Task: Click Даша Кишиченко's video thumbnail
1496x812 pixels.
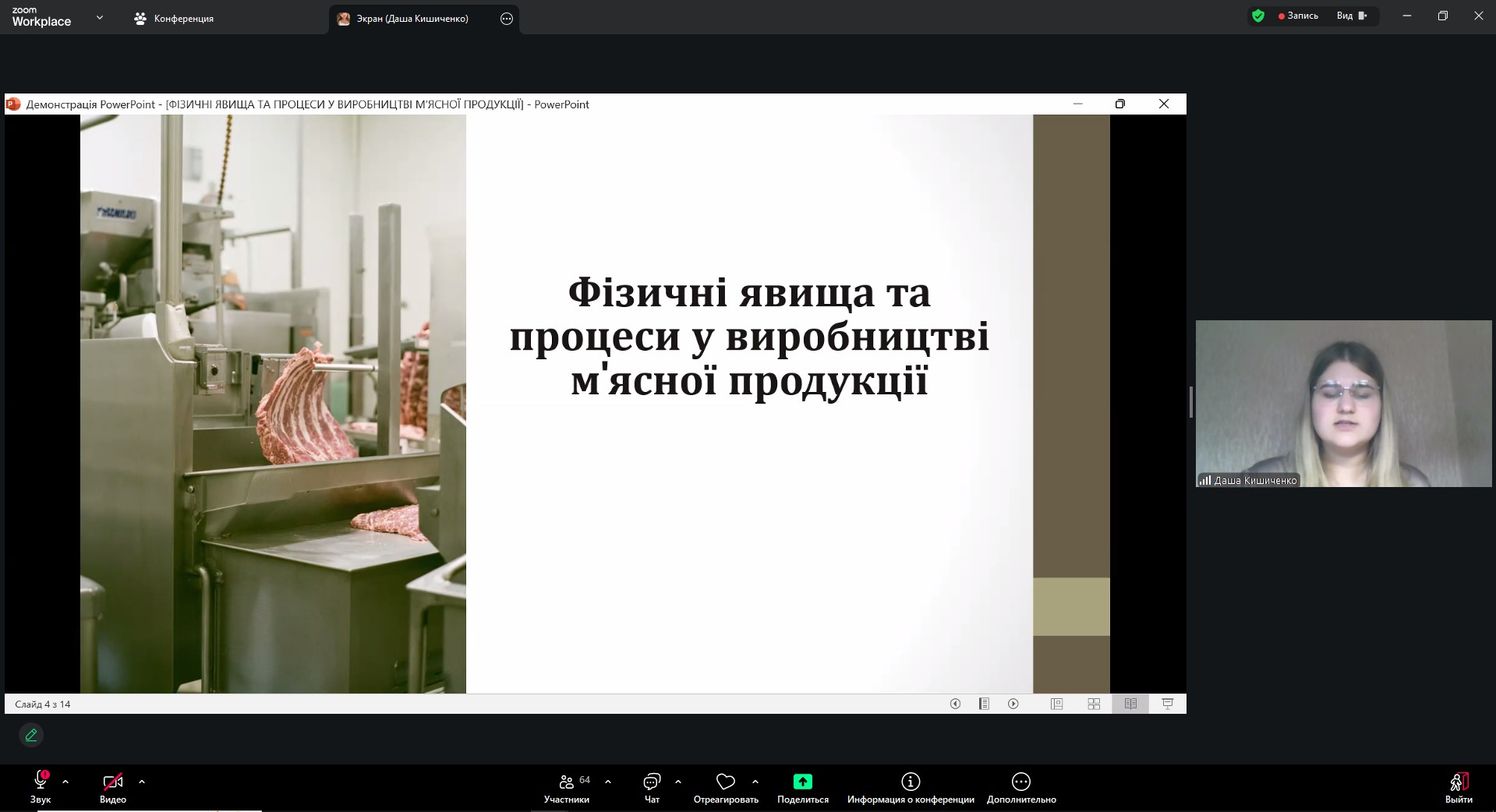Action: click(1343, 404)
